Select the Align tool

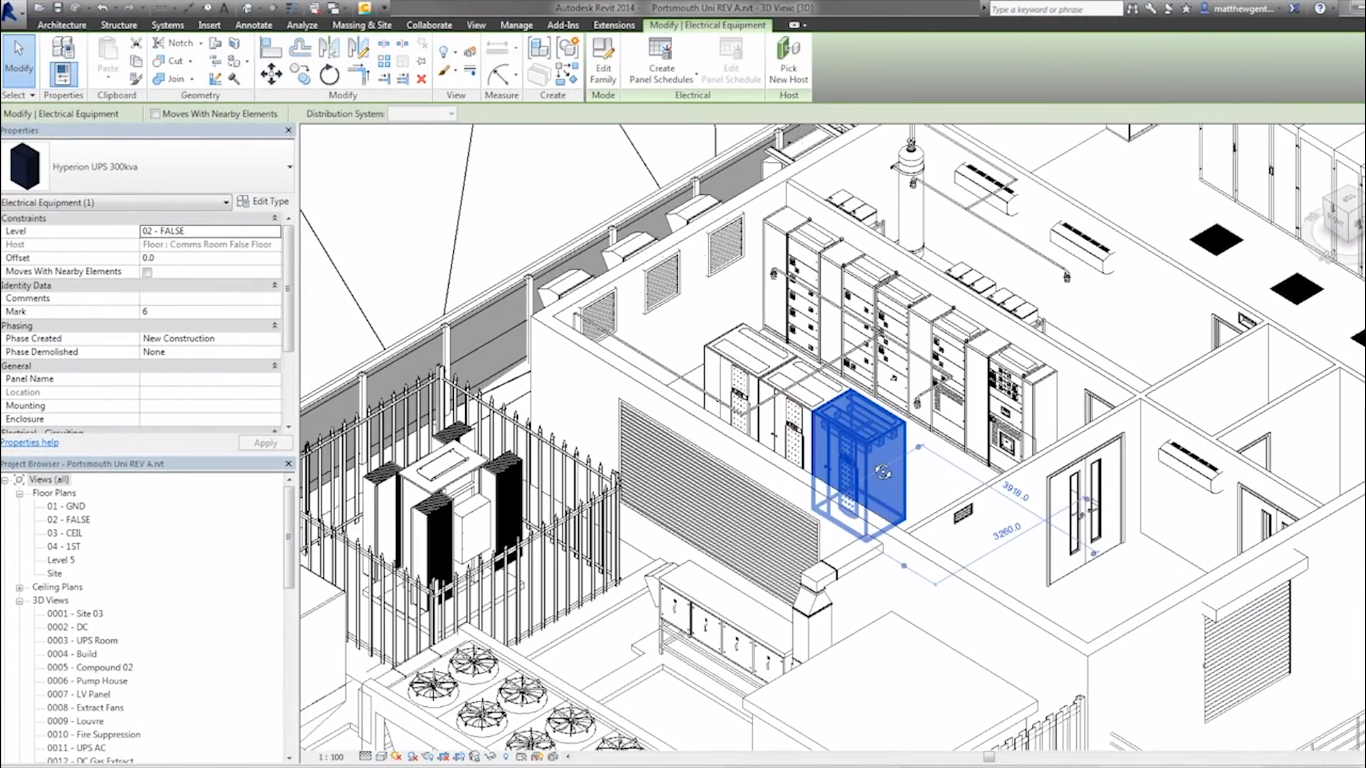click(271, 47)
